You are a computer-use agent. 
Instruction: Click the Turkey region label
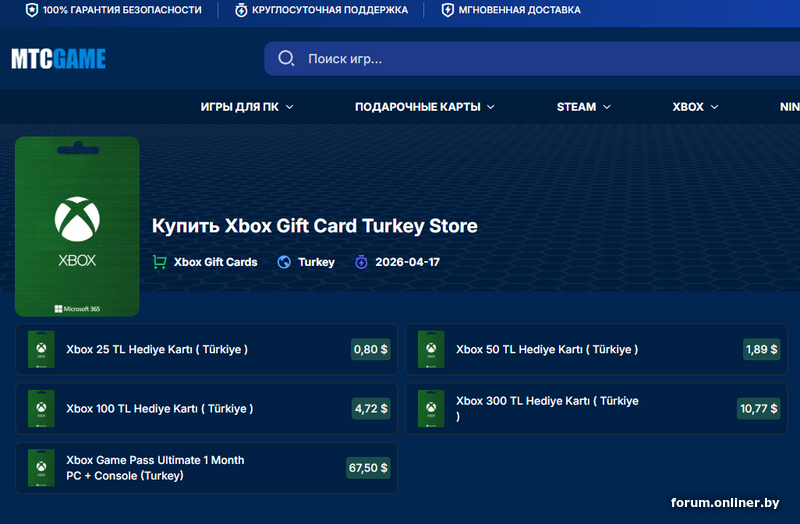tap(316, 262)
